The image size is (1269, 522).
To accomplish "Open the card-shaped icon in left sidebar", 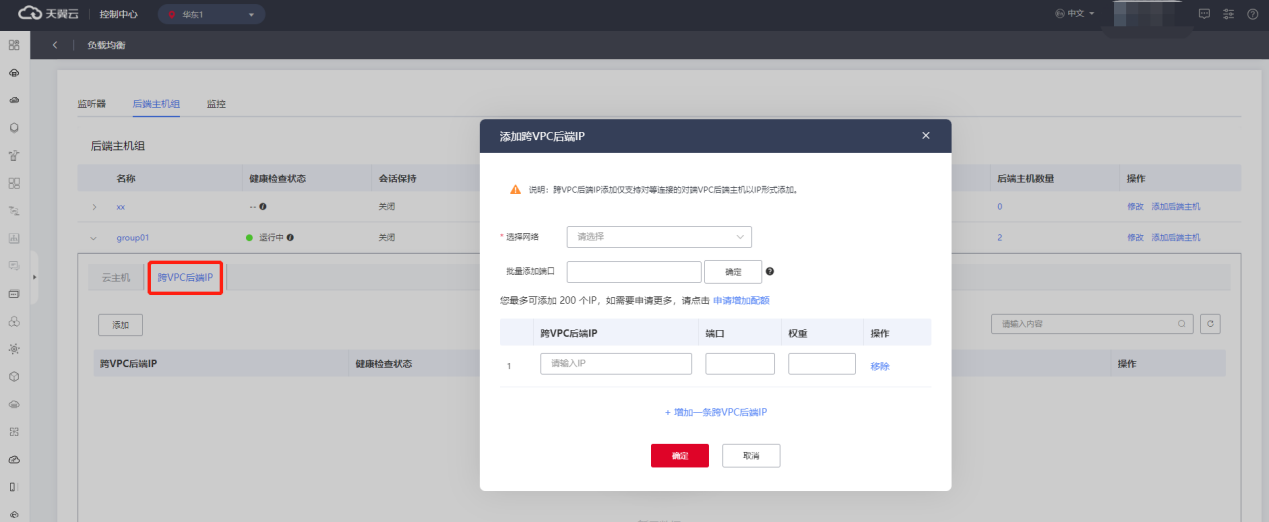I will coord(14,294).
